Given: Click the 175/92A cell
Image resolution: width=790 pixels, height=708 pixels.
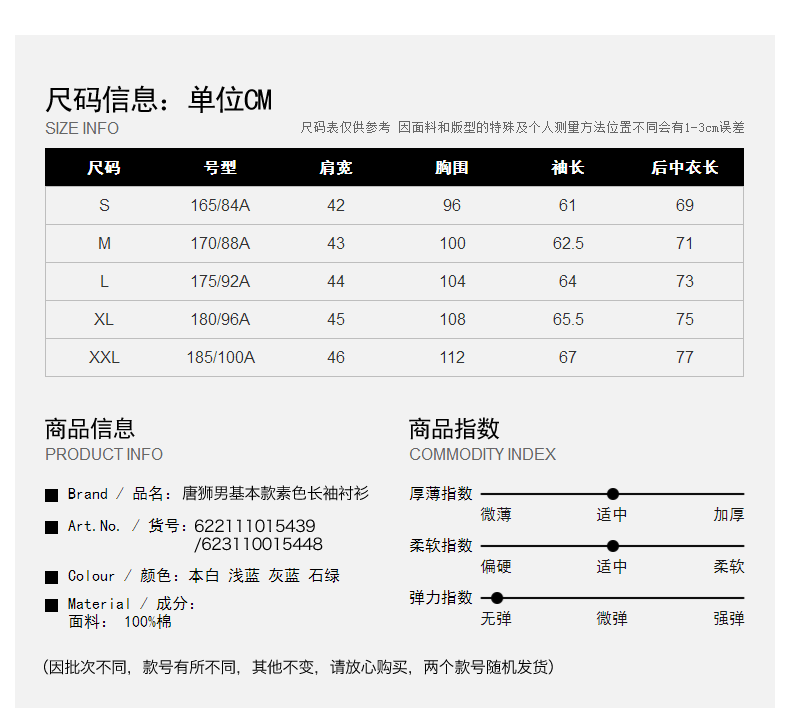Looking at the screenshot, I should coord(220,281).
